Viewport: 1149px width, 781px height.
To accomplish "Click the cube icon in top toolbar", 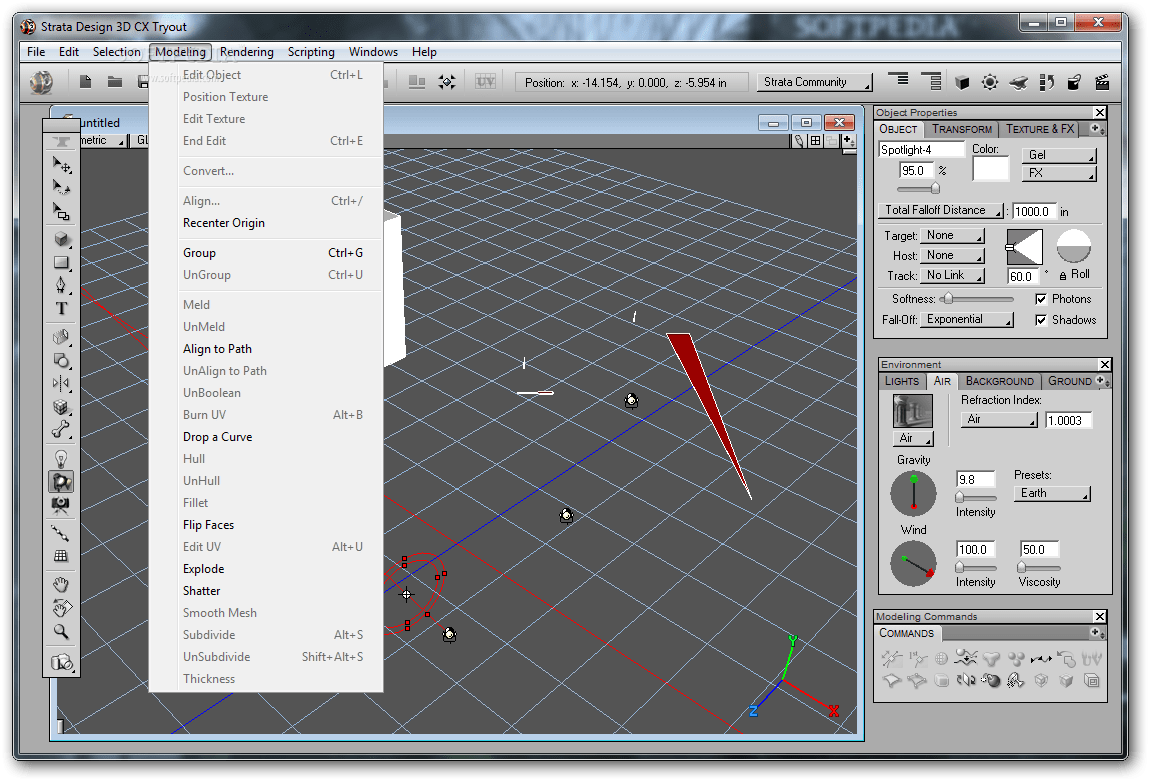I will [962, 82].
